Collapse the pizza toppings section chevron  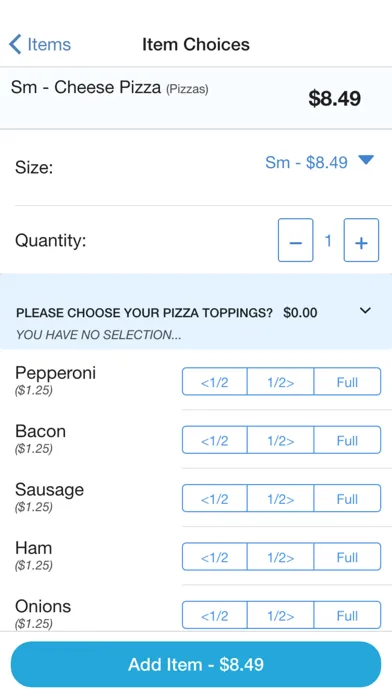coord(365,311)
